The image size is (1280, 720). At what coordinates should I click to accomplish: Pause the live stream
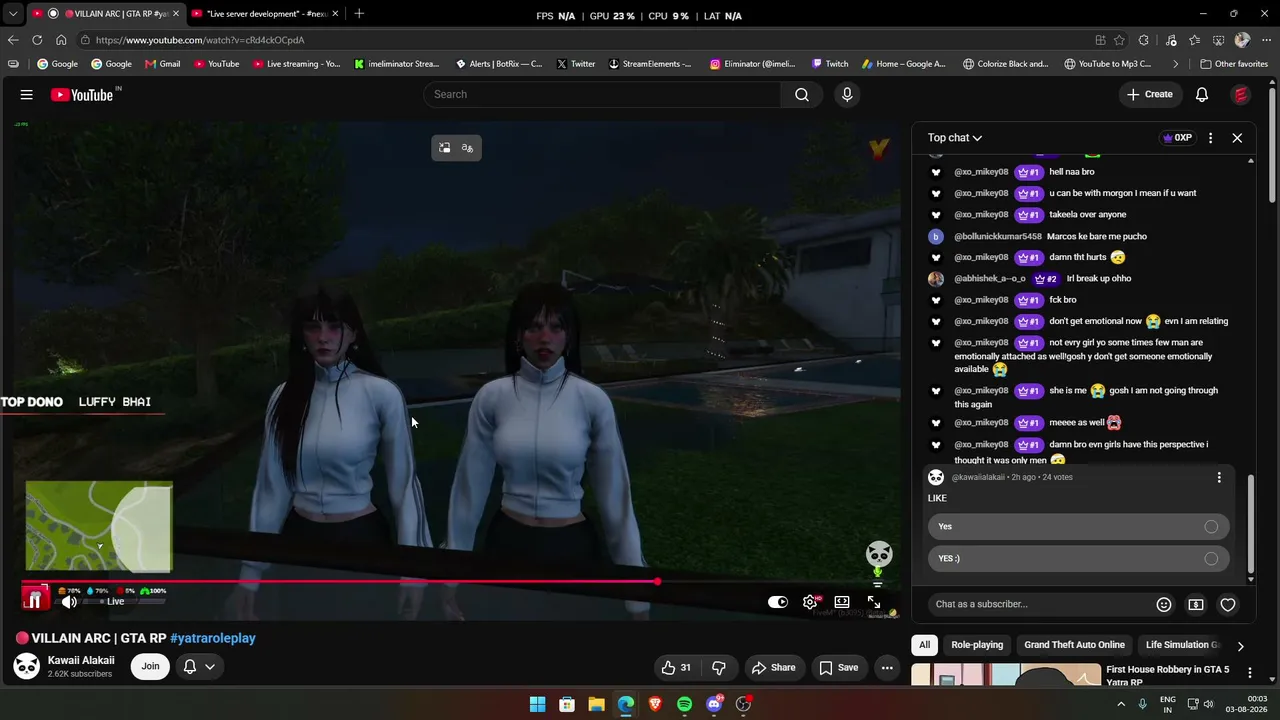tap(34, 600)
